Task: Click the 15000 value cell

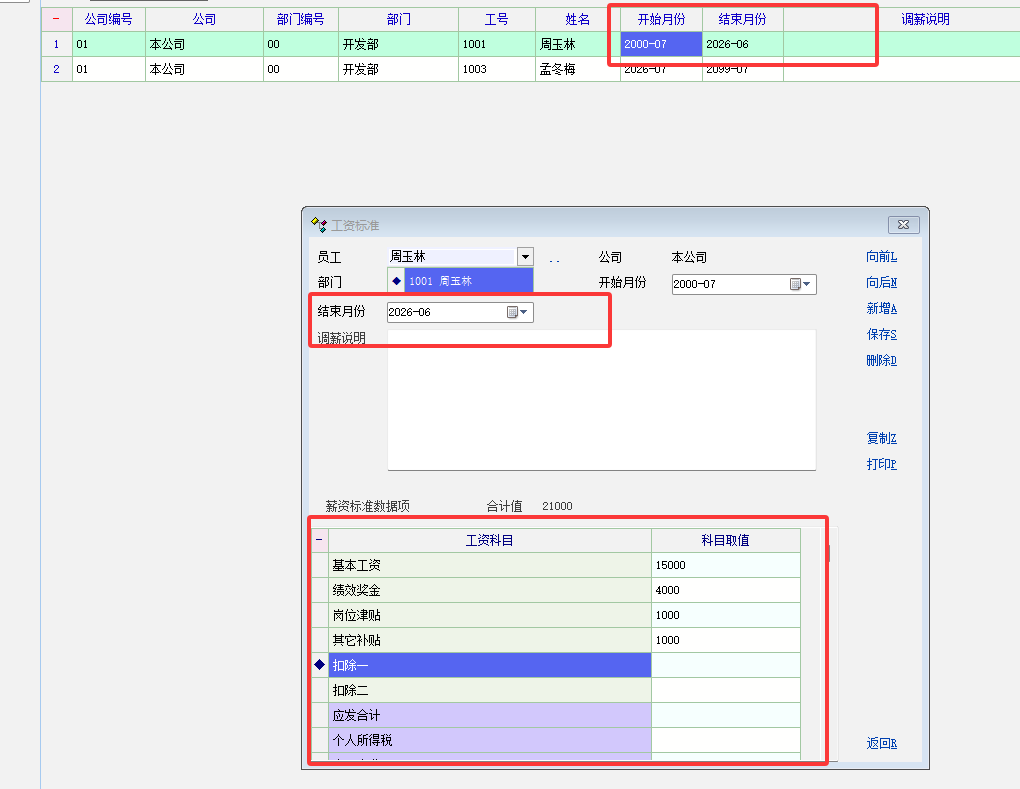Action: click(x=725, y=565)
